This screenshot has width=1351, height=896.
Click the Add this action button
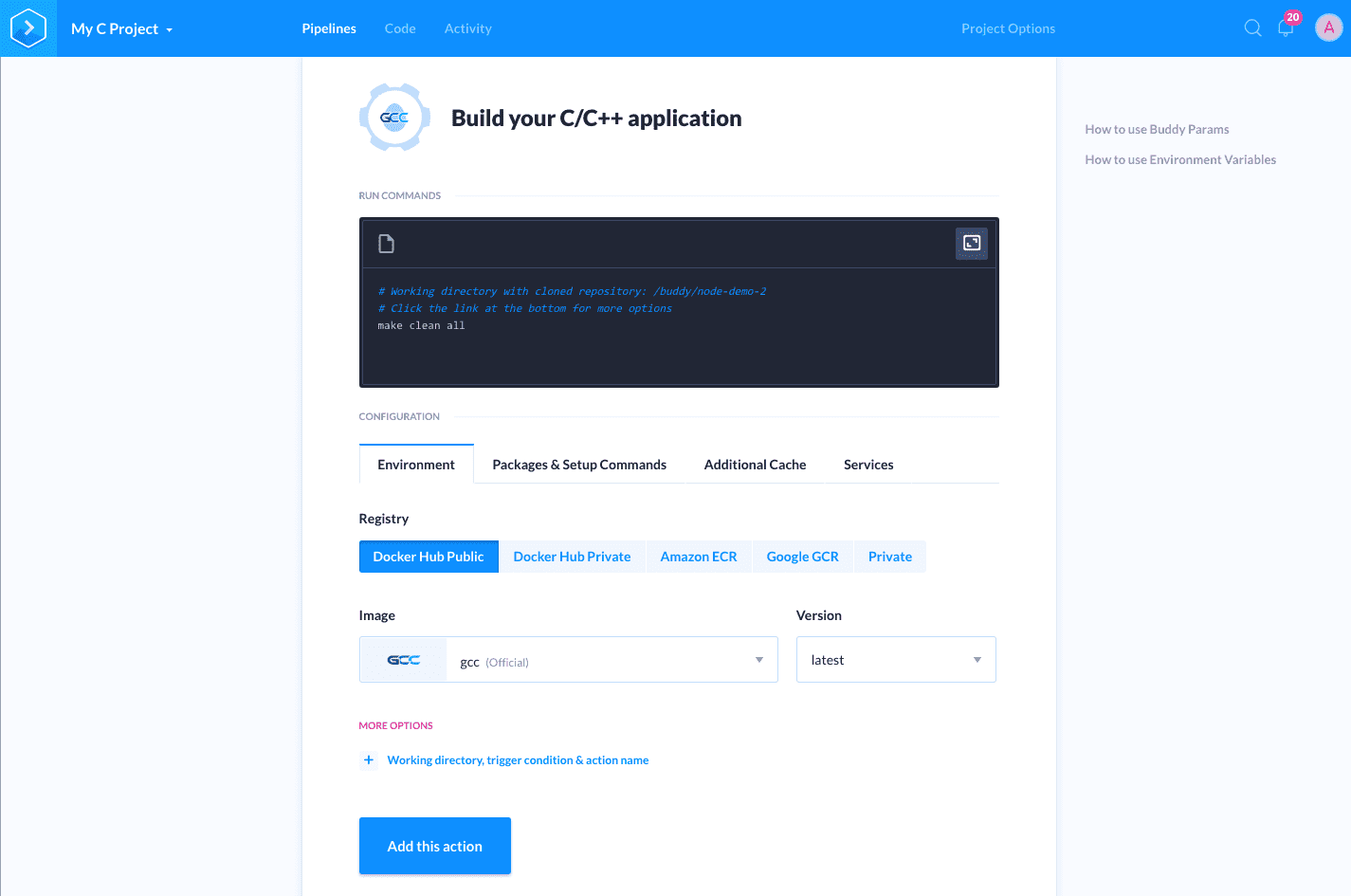click(x=435, y=846)
